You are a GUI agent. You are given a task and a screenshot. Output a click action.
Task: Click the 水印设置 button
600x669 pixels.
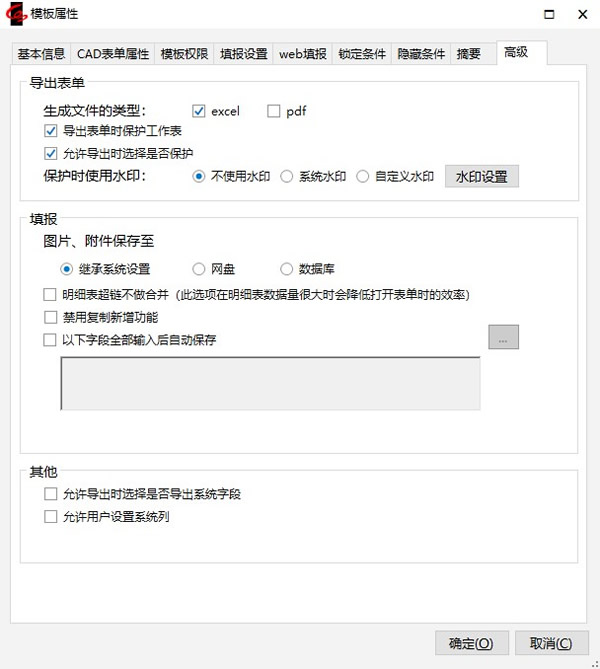(x=481, y=177)
